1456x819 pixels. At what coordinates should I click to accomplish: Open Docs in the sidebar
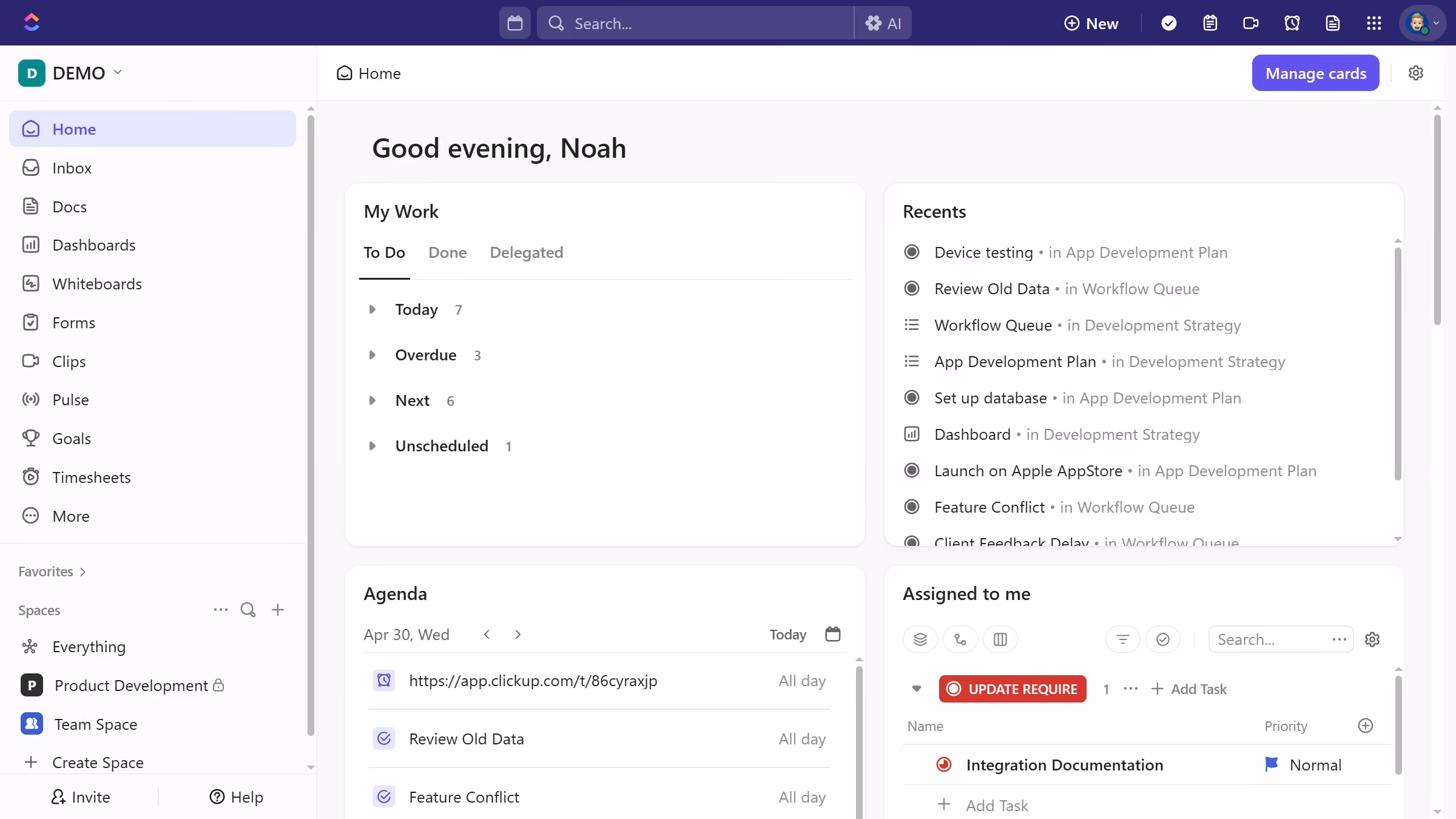click(x=152, y=207)
